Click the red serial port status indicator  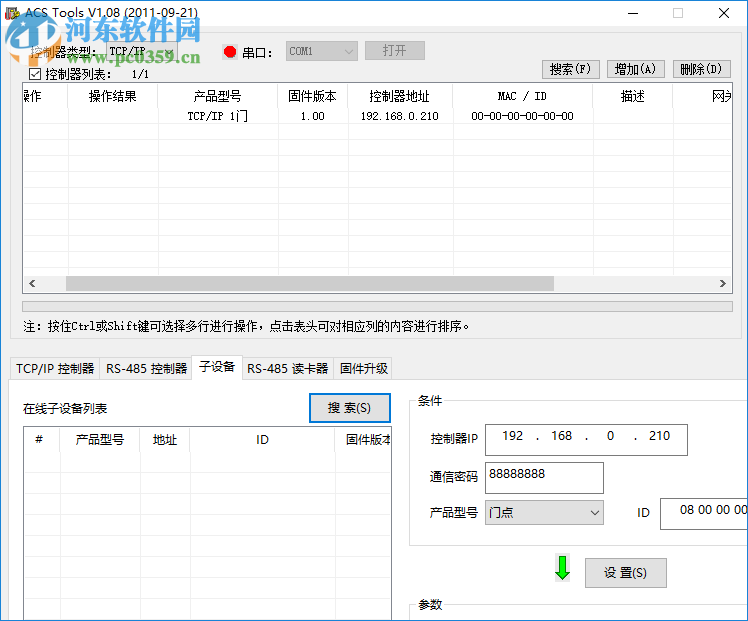(230, 52)
